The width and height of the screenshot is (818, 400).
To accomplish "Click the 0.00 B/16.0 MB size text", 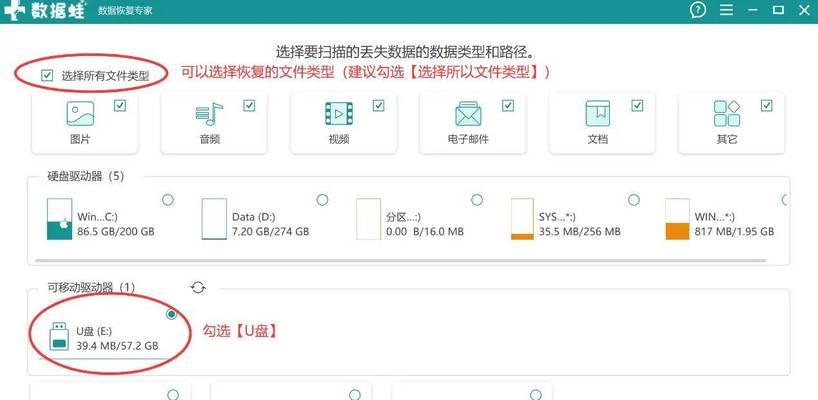I will pyautogui.click(x=425, y=231).
